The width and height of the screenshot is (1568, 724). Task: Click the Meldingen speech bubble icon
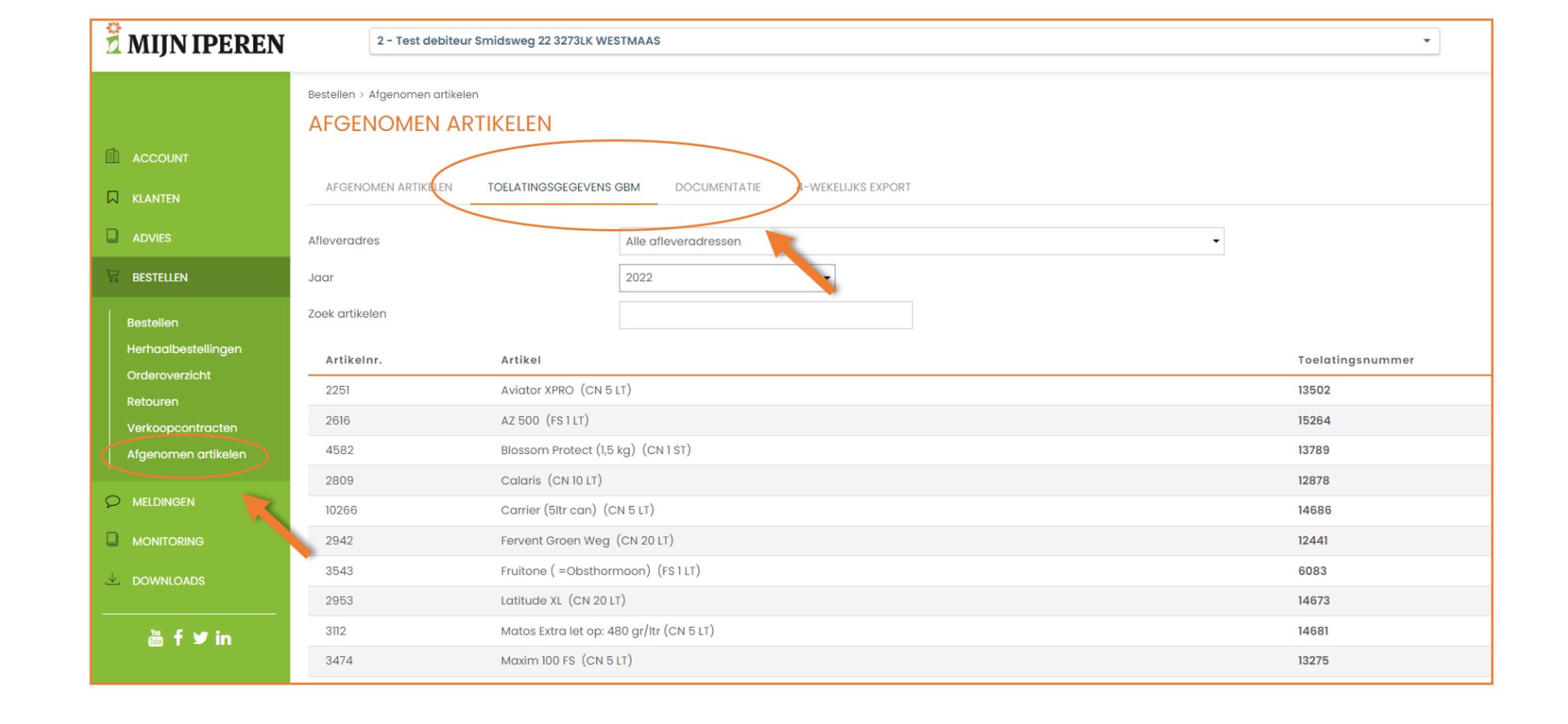click(113, 501)
